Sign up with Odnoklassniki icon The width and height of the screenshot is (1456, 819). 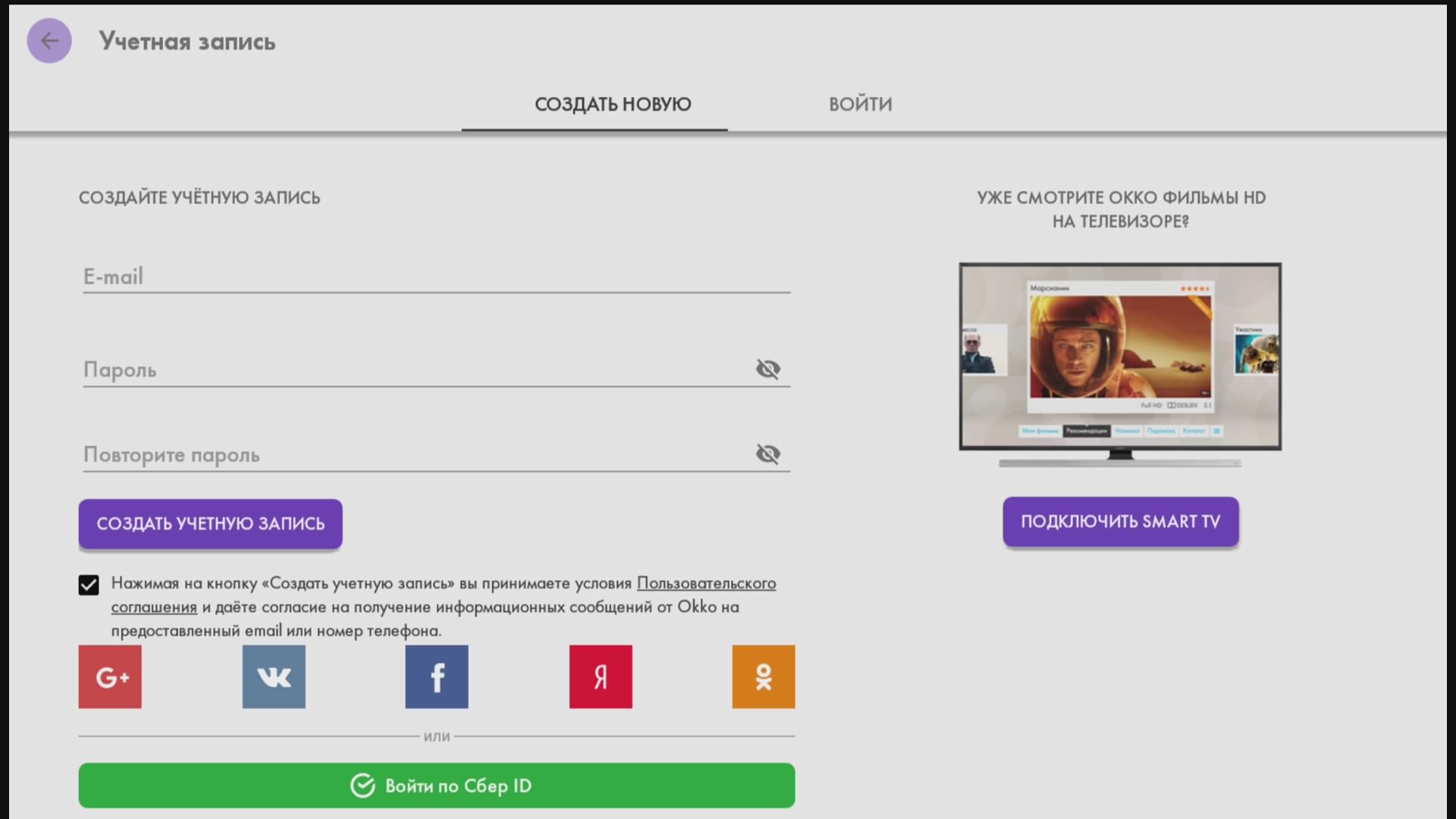tap(764, 676)
